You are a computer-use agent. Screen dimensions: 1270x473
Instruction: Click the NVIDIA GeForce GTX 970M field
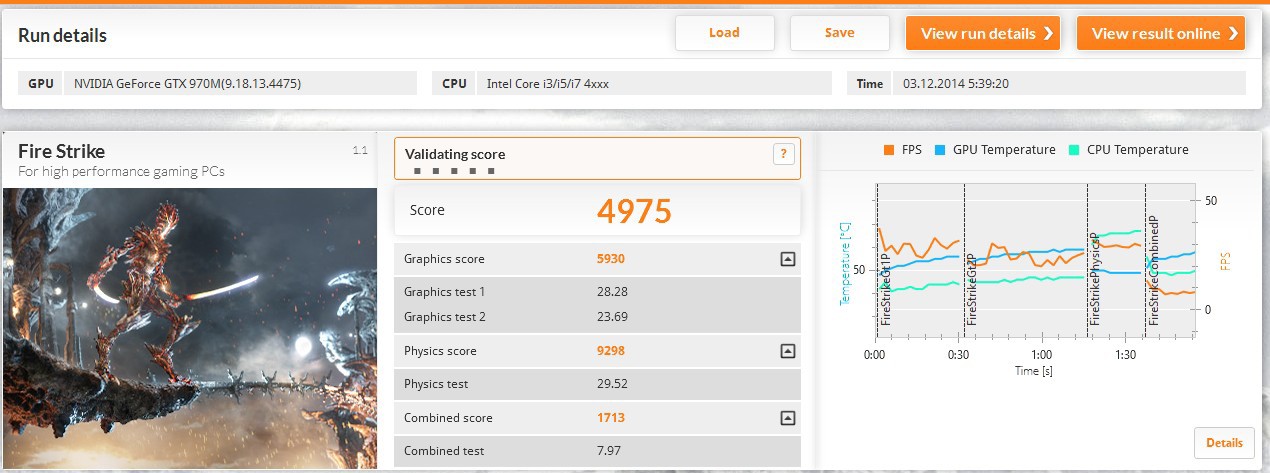click(241, 83)
